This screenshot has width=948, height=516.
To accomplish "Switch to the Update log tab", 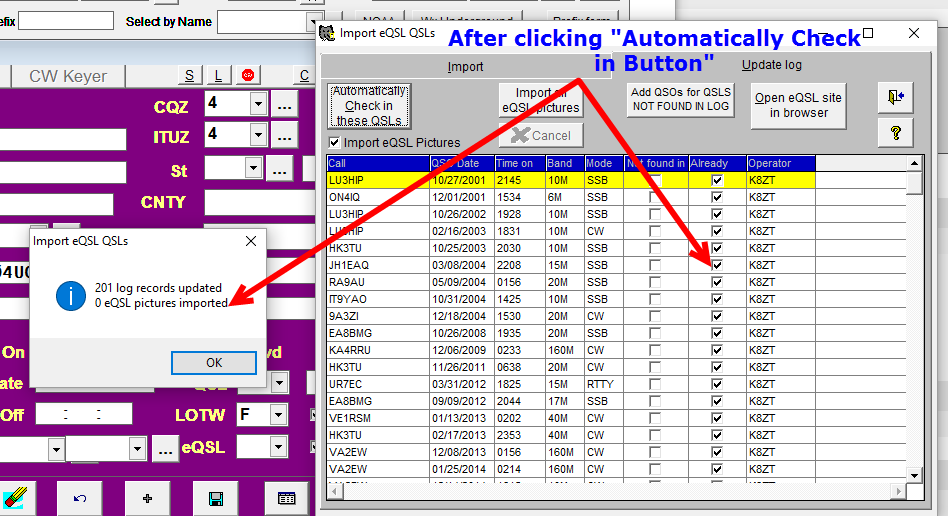I will point(771,65).
